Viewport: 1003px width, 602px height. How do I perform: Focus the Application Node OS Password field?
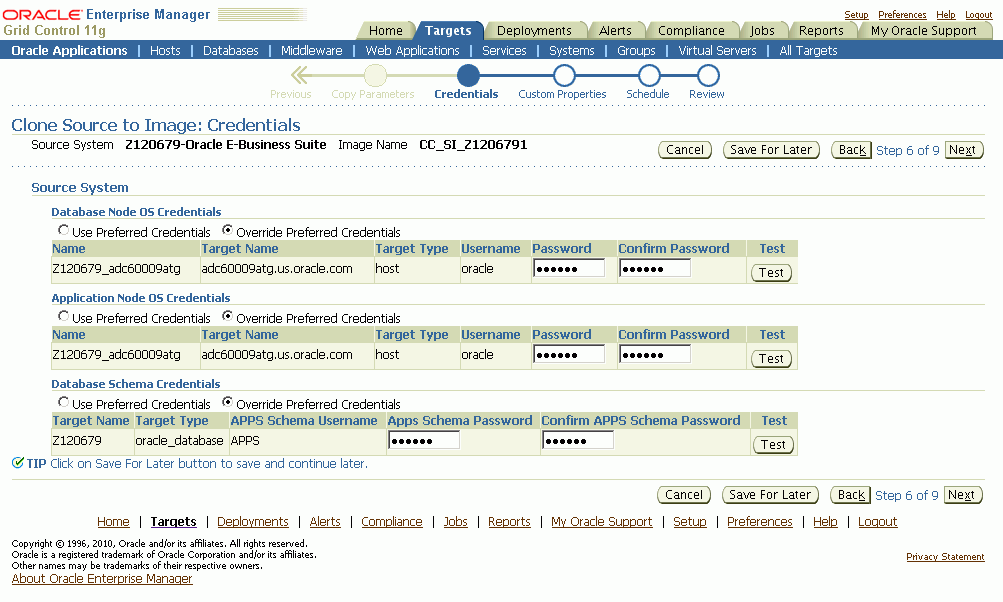click(569, 354)
